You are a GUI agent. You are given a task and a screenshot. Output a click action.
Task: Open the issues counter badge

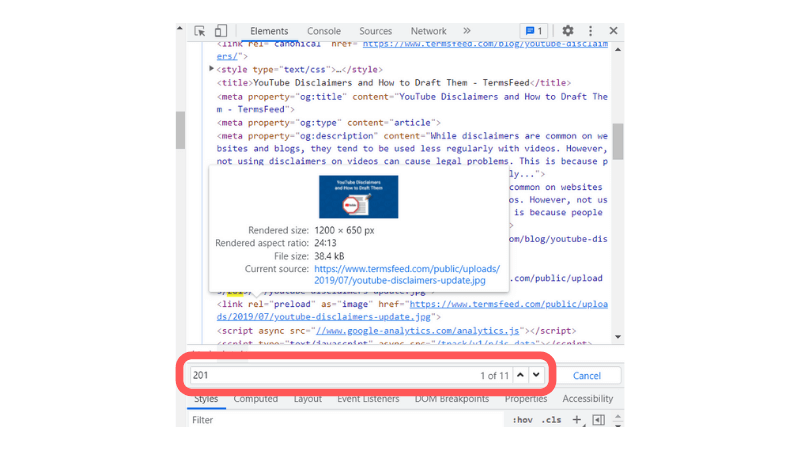(x=534, y=31)
